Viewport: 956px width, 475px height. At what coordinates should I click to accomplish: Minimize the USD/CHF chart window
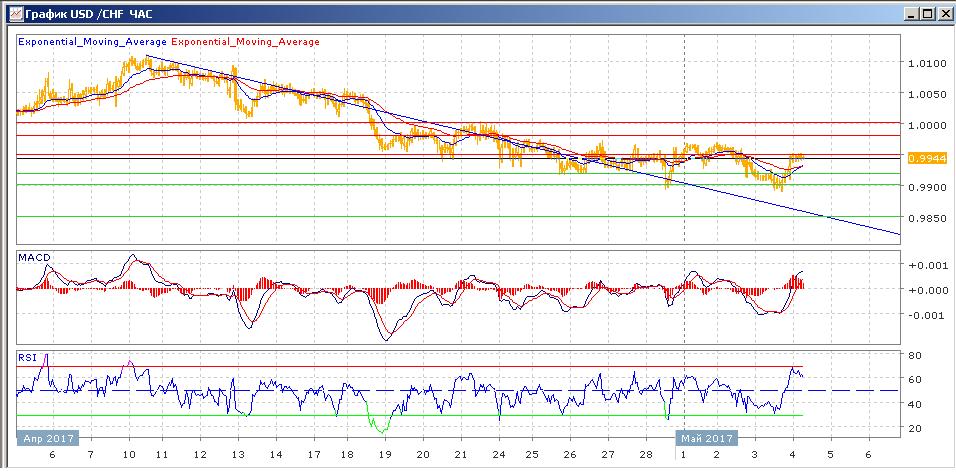pyautogui.click(x=911, y=14)
